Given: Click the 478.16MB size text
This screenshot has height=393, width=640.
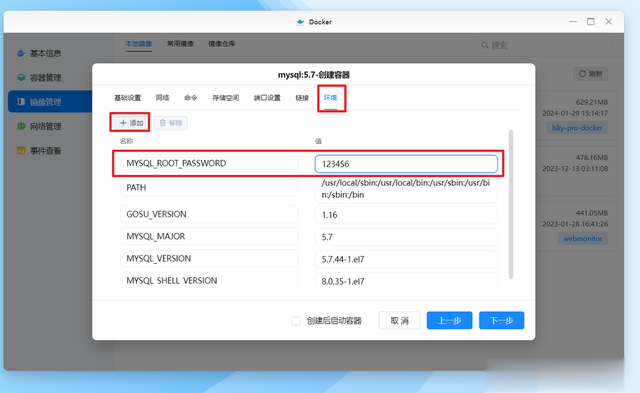Looking at the screenshot, I should 592,157.
